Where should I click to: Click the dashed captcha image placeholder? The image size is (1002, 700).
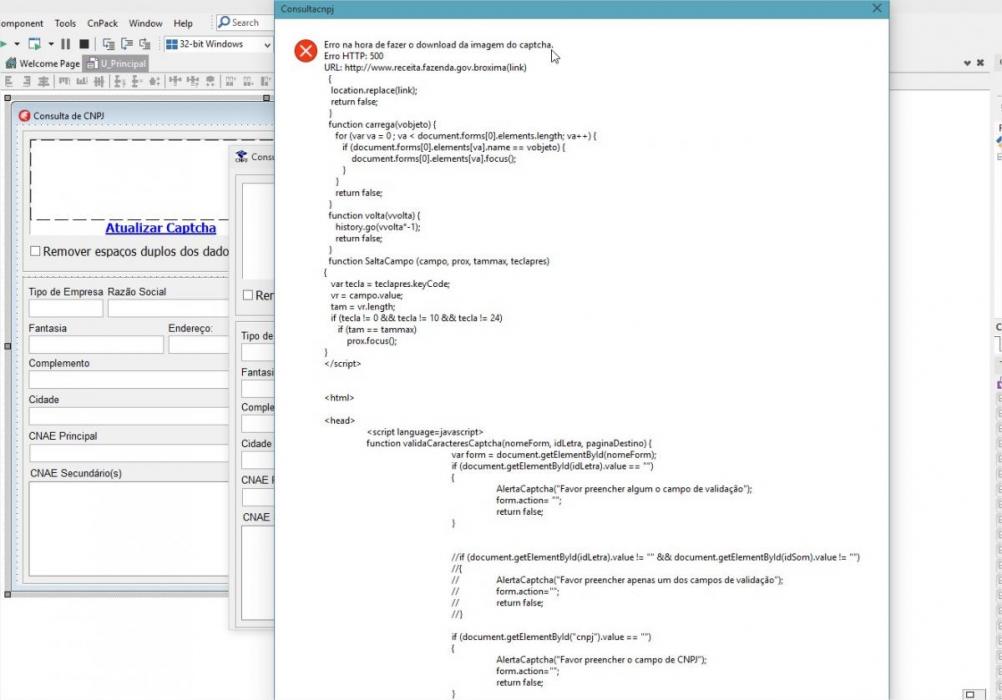129,180
